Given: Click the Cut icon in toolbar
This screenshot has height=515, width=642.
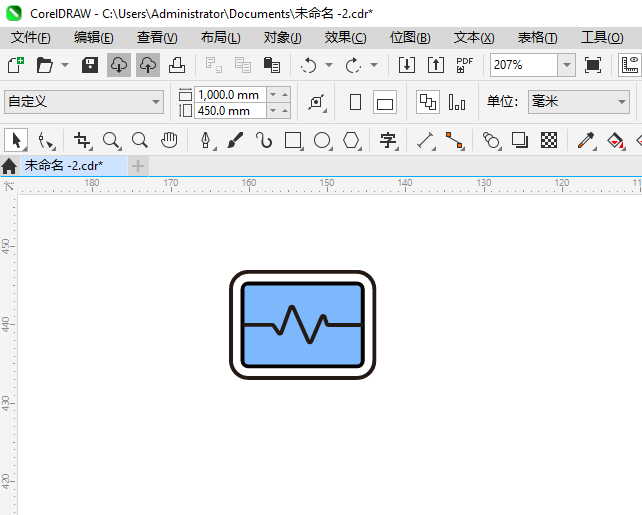Looking at the screenshot, I should tap(214, 65).
